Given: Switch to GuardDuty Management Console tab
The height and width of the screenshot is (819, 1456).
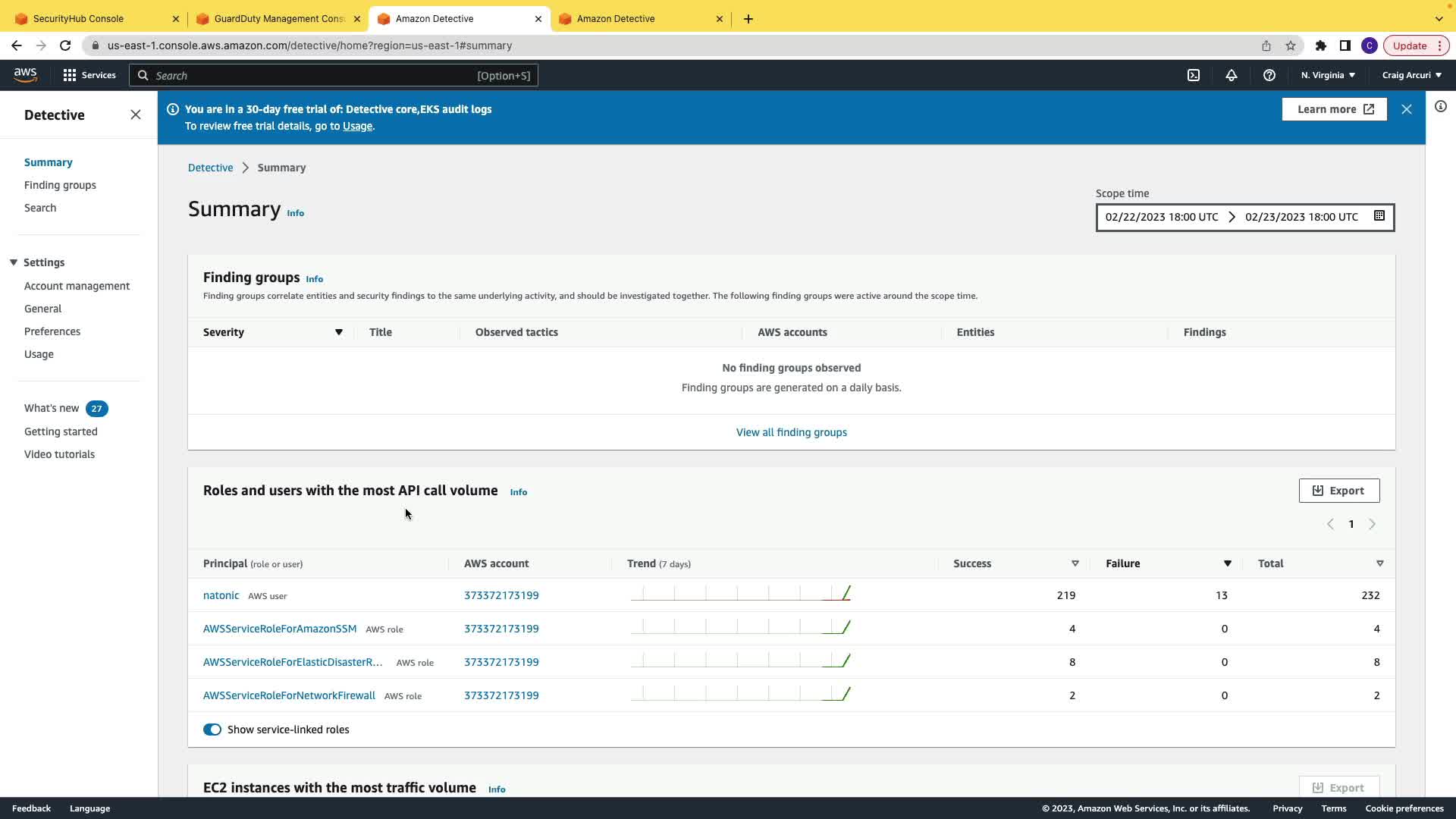Looking at the screenshot, I should pyautogui.click(x=278, y=19).
